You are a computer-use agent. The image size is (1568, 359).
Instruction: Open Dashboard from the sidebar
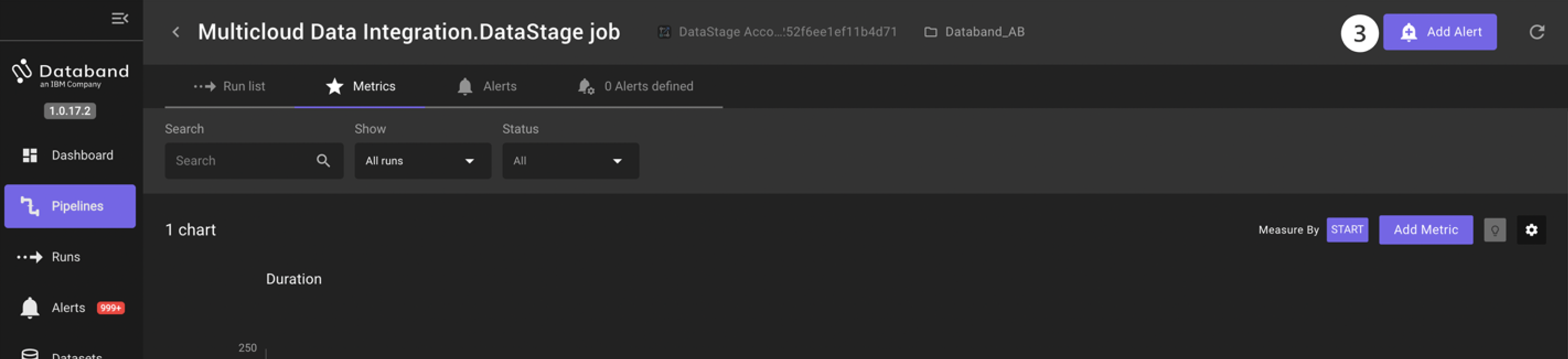tap(70, 155)
